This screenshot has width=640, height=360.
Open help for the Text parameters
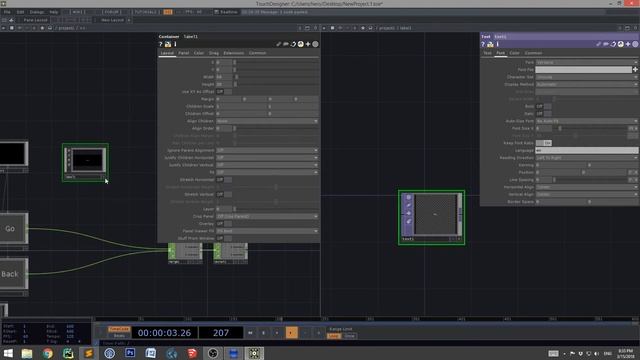pos(483,44)
